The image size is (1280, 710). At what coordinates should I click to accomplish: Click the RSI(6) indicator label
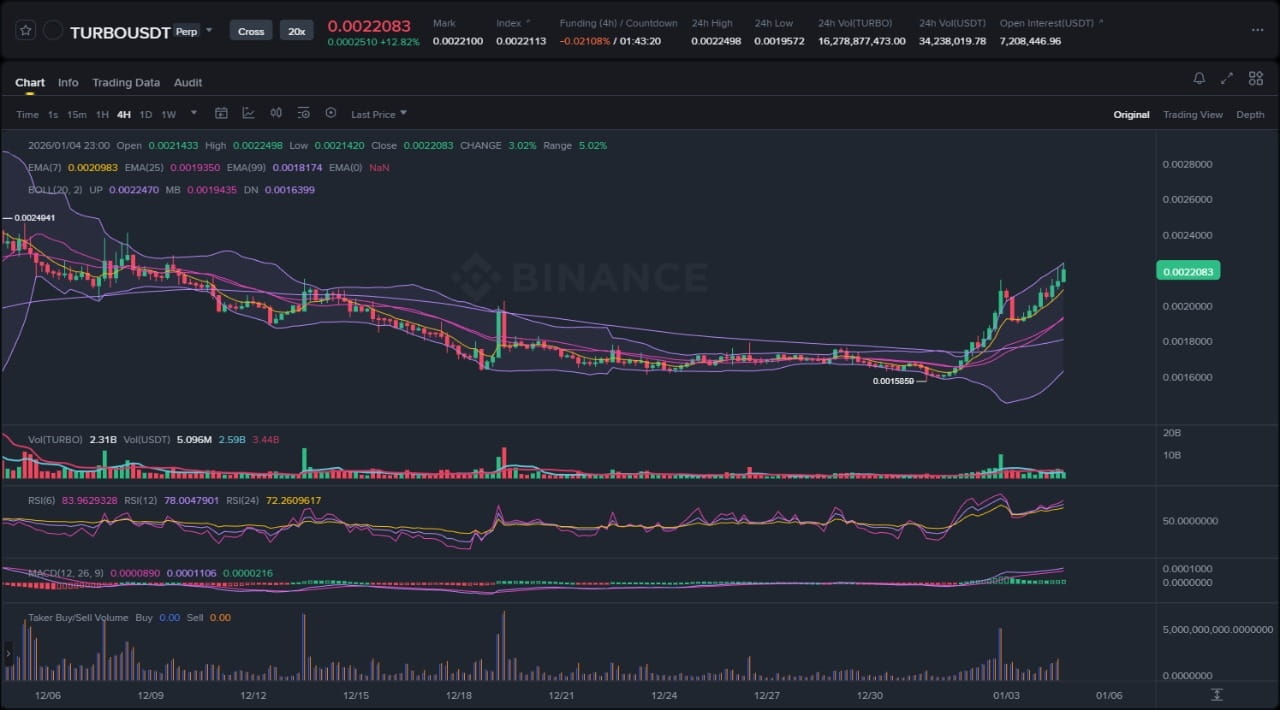click(42, 500)
